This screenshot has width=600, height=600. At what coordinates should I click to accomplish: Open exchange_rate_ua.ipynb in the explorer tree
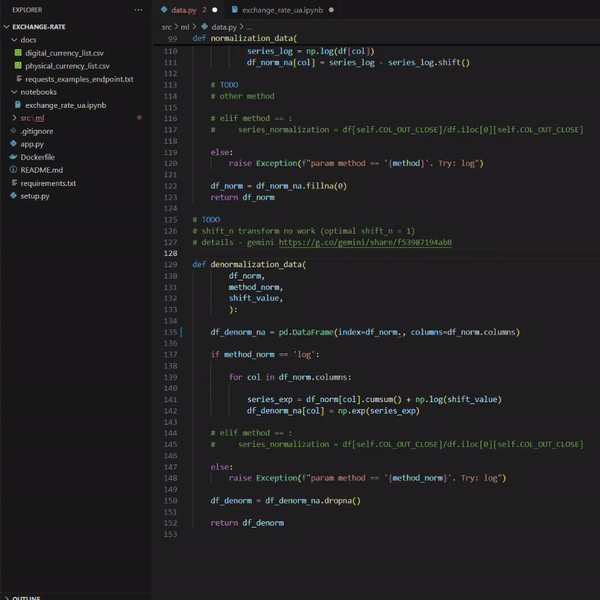[65, 105]
